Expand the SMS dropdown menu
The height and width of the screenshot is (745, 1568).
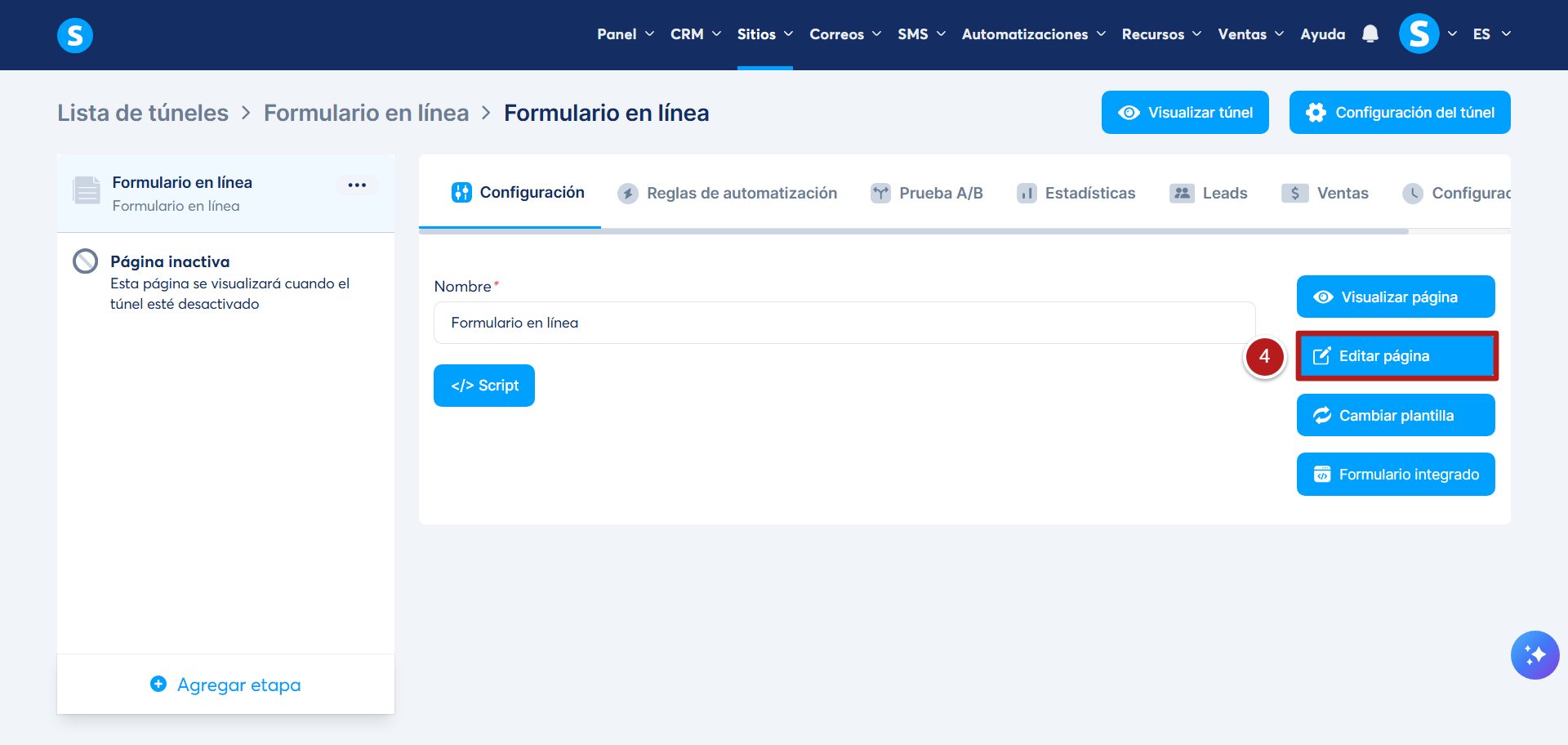(922, 34)
